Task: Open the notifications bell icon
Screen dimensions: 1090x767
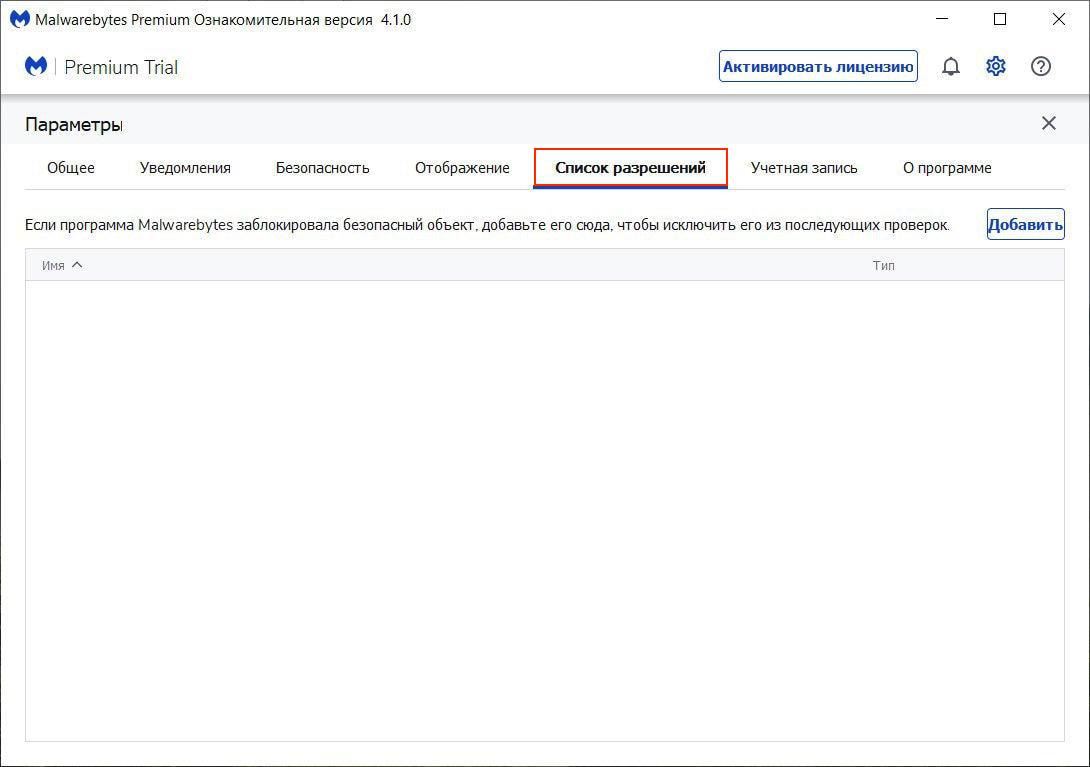Action: point(951,67)
